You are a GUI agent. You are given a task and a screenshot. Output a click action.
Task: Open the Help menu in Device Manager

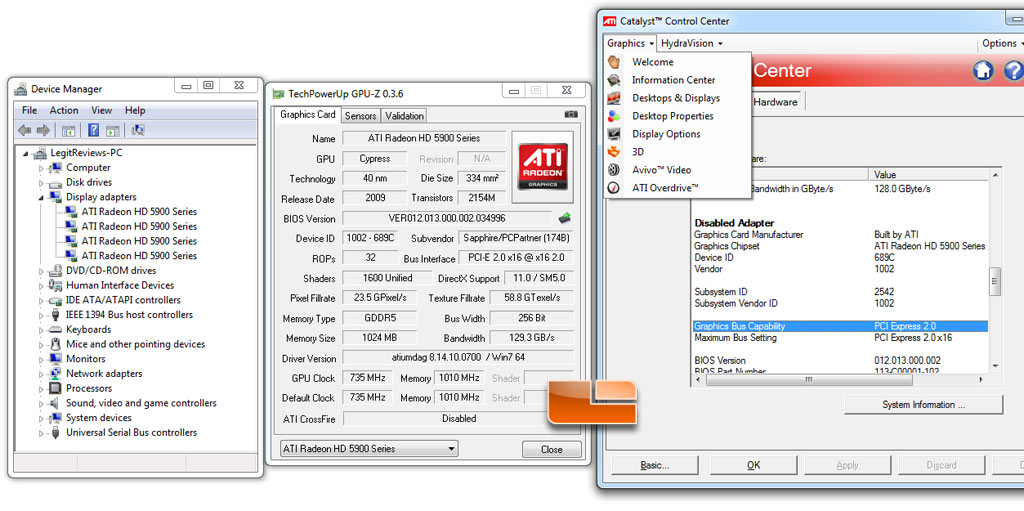pos(135,110)
